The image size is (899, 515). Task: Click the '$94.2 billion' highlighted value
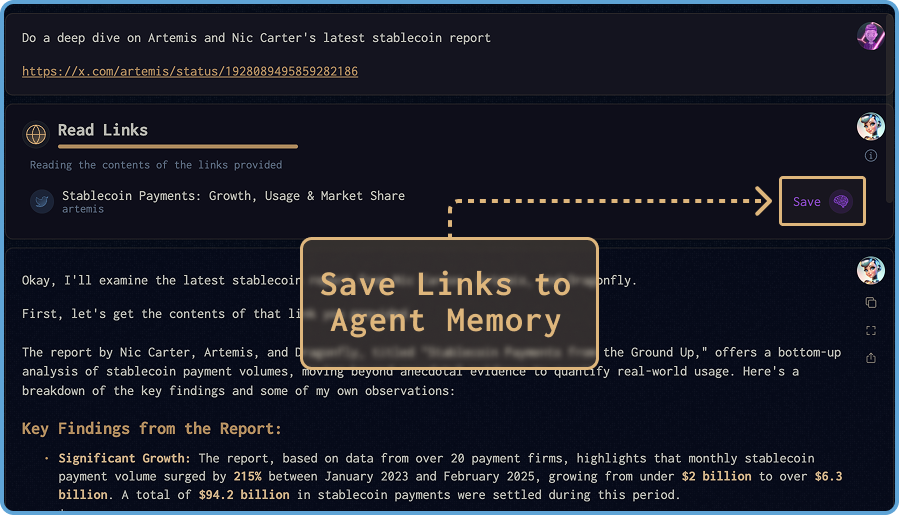(x=244, y=494)
